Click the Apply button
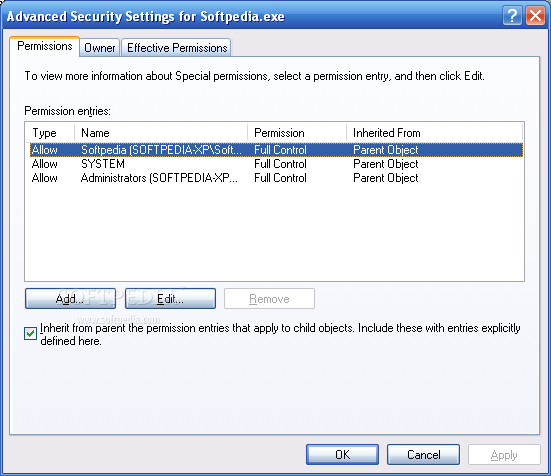551x476 pixels. tap(504, 455)
